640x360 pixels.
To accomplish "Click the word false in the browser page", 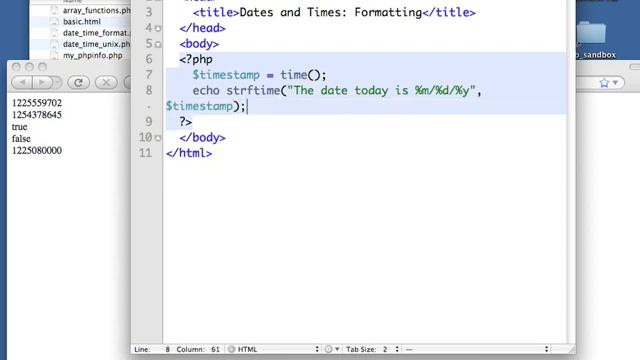I will [x=21, y=139].
